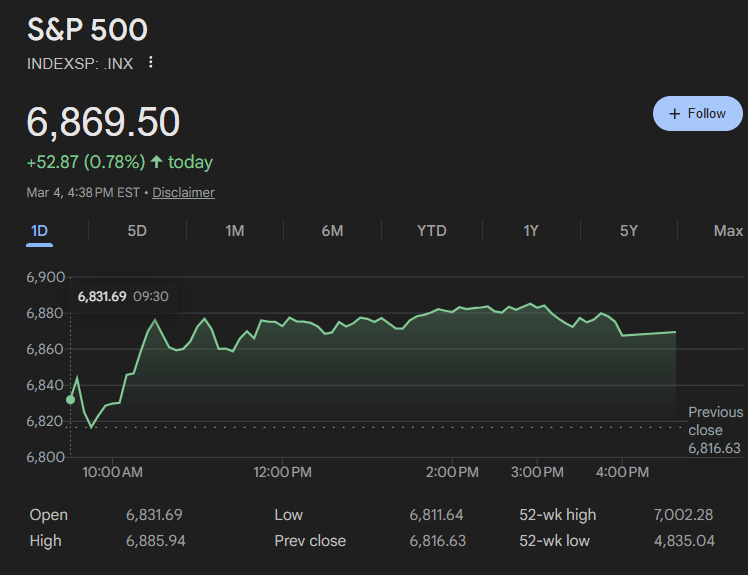Switch to the 1M range tab
The image size is (748, 575).
pyautogui.click(x=235, y=231)
